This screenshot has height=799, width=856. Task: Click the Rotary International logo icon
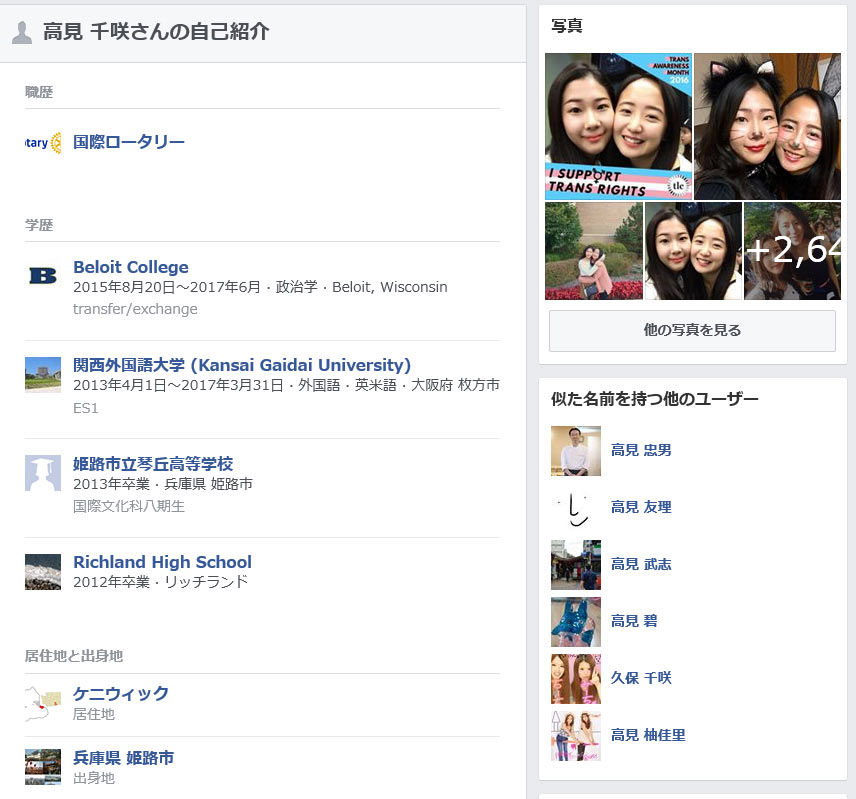43,143
